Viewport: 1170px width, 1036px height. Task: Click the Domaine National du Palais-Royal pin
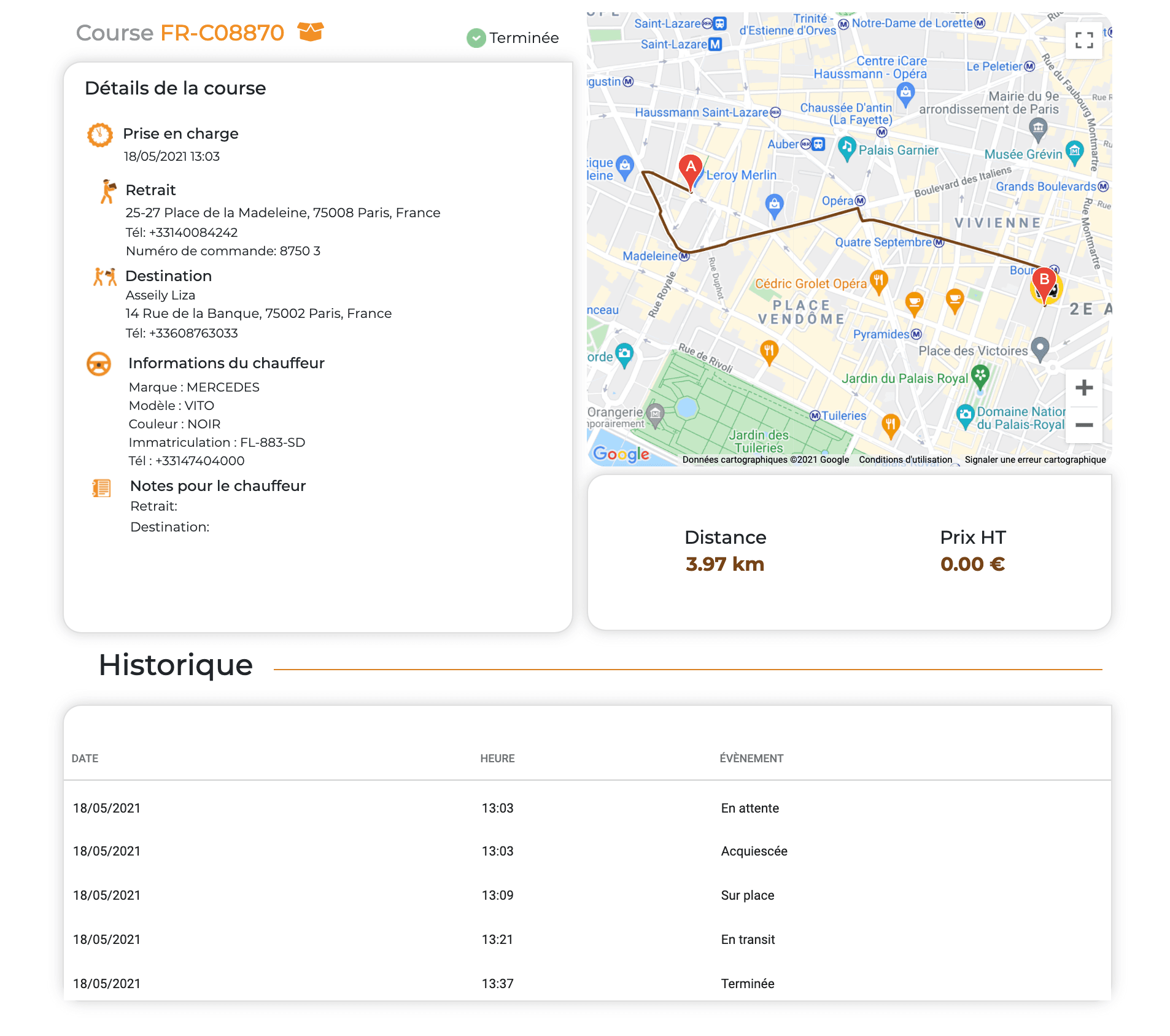point(966,416)
